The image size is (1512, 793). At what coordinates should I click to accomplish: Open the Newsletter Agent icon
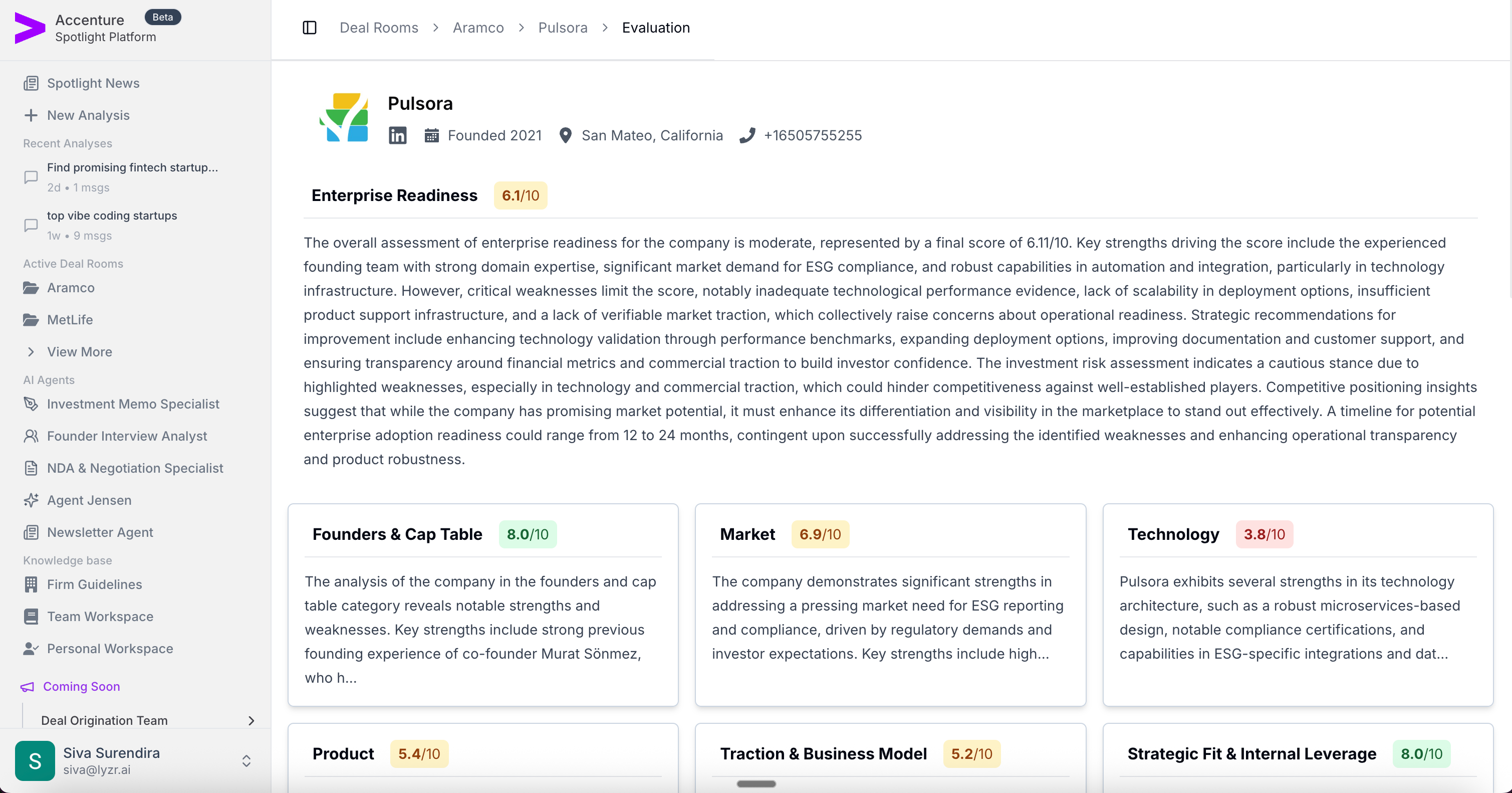click(x=31, y=533)
